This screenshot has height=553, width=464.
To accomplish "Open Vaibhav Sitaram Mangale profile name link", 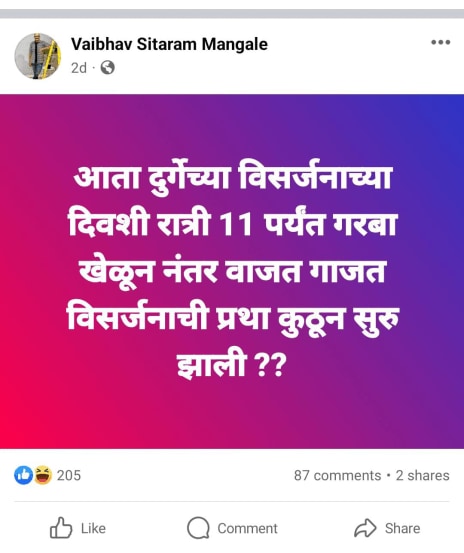I will pos(169,44).
